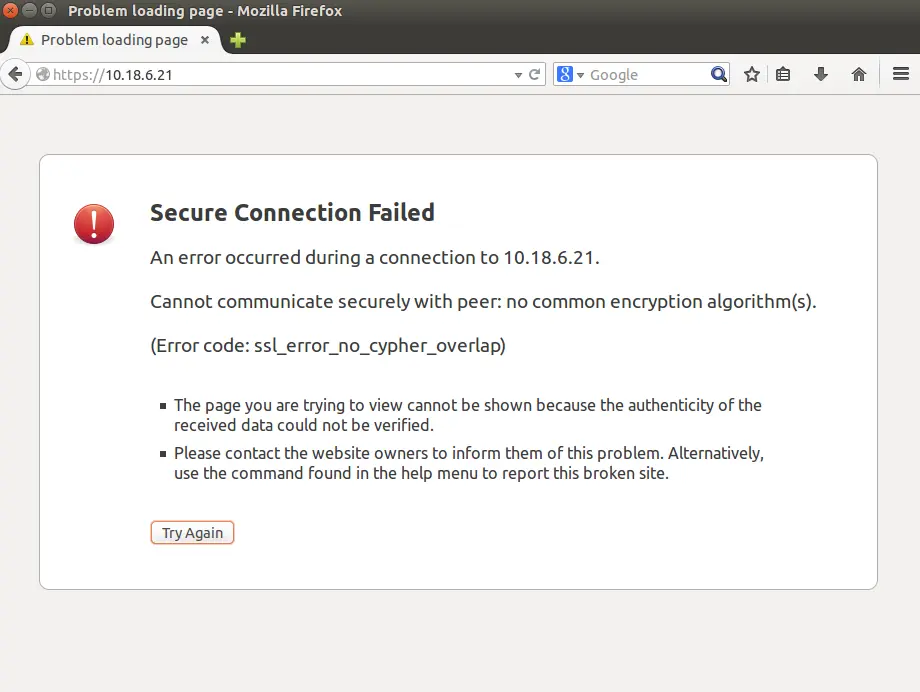
Task: Close the "Problem loading page" tab
Action: tap(206, 40)
